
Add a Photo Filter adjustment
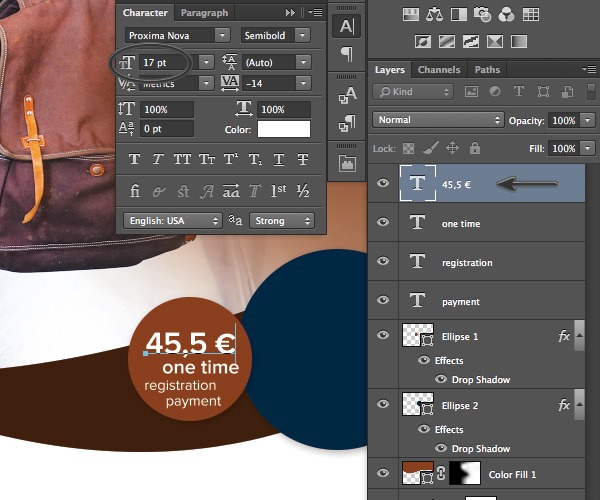click(482, 15)
